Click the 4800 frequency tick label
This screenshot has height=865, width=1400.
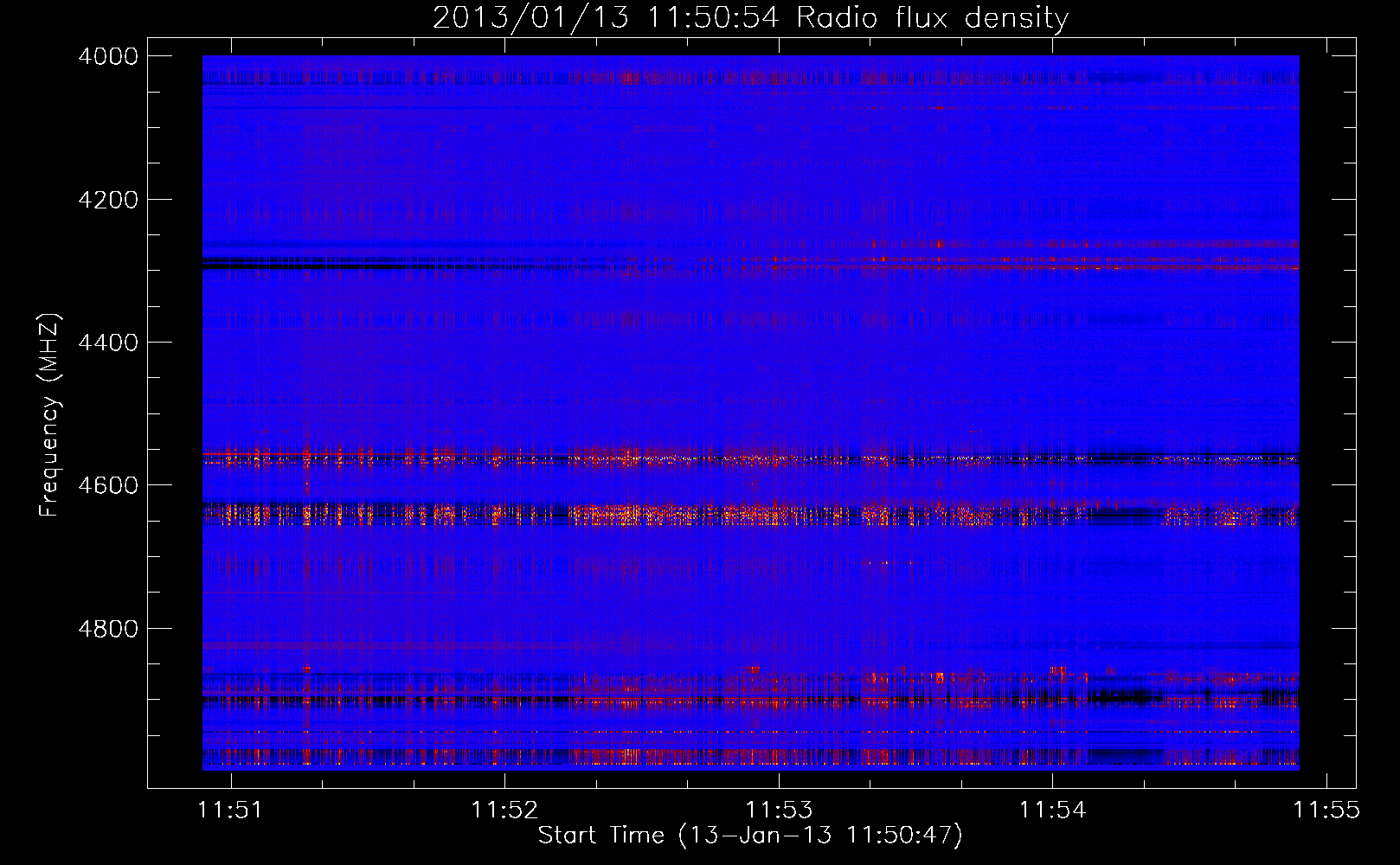tap(108, 629)
